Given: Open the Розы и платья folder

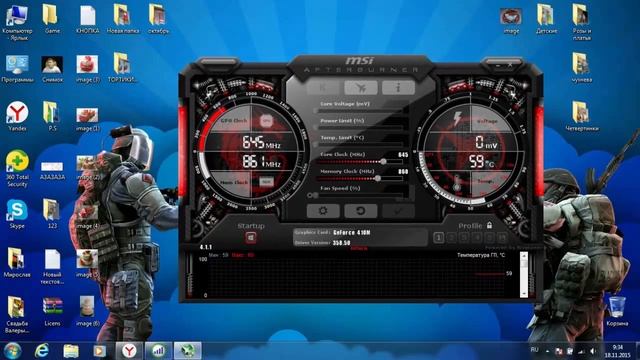Looking at the screenshot, I should (581, 22).
